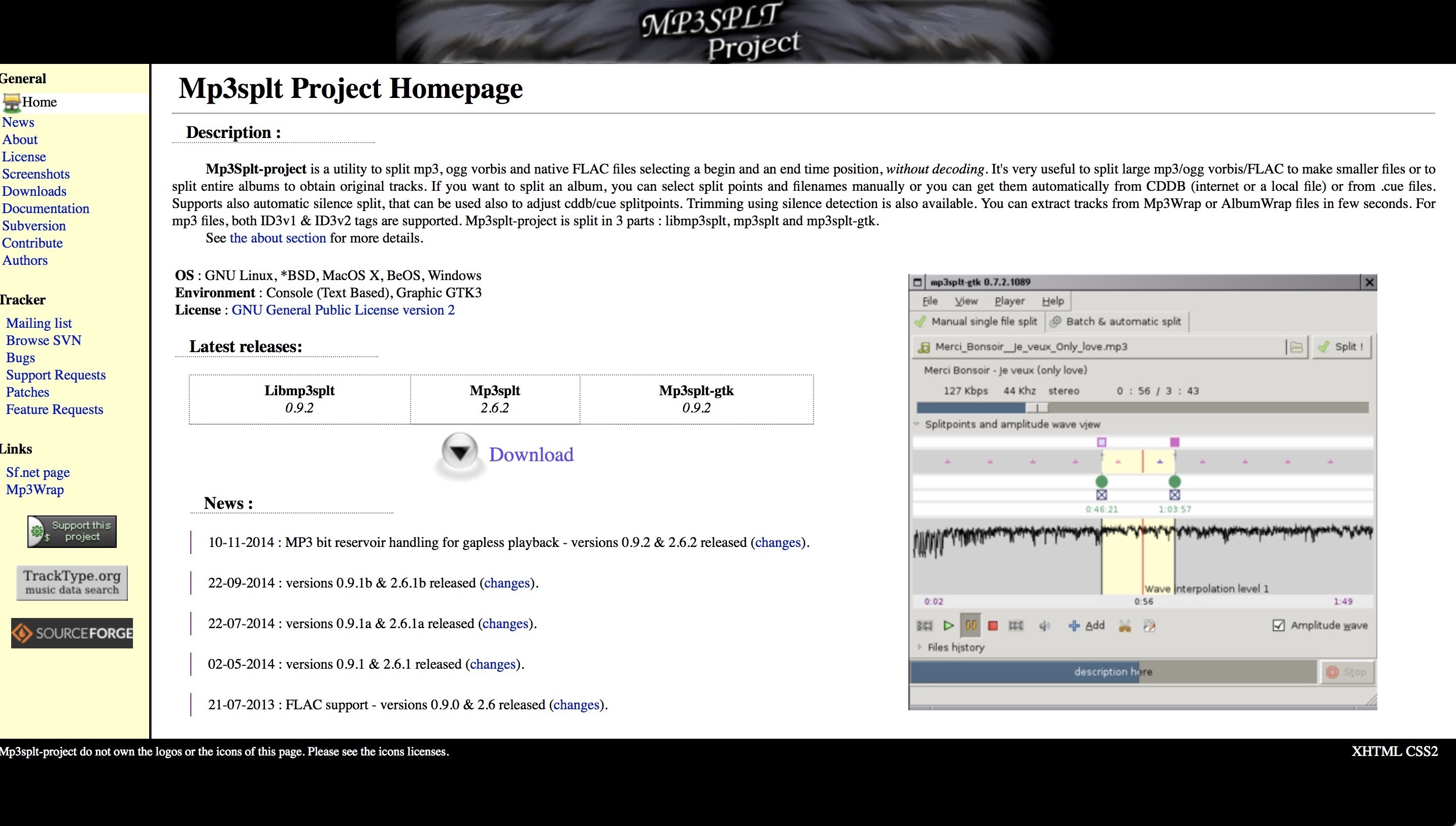Click the TrackType.org music data search badge
Screen dimensions: 1456x826
point(72,582)
